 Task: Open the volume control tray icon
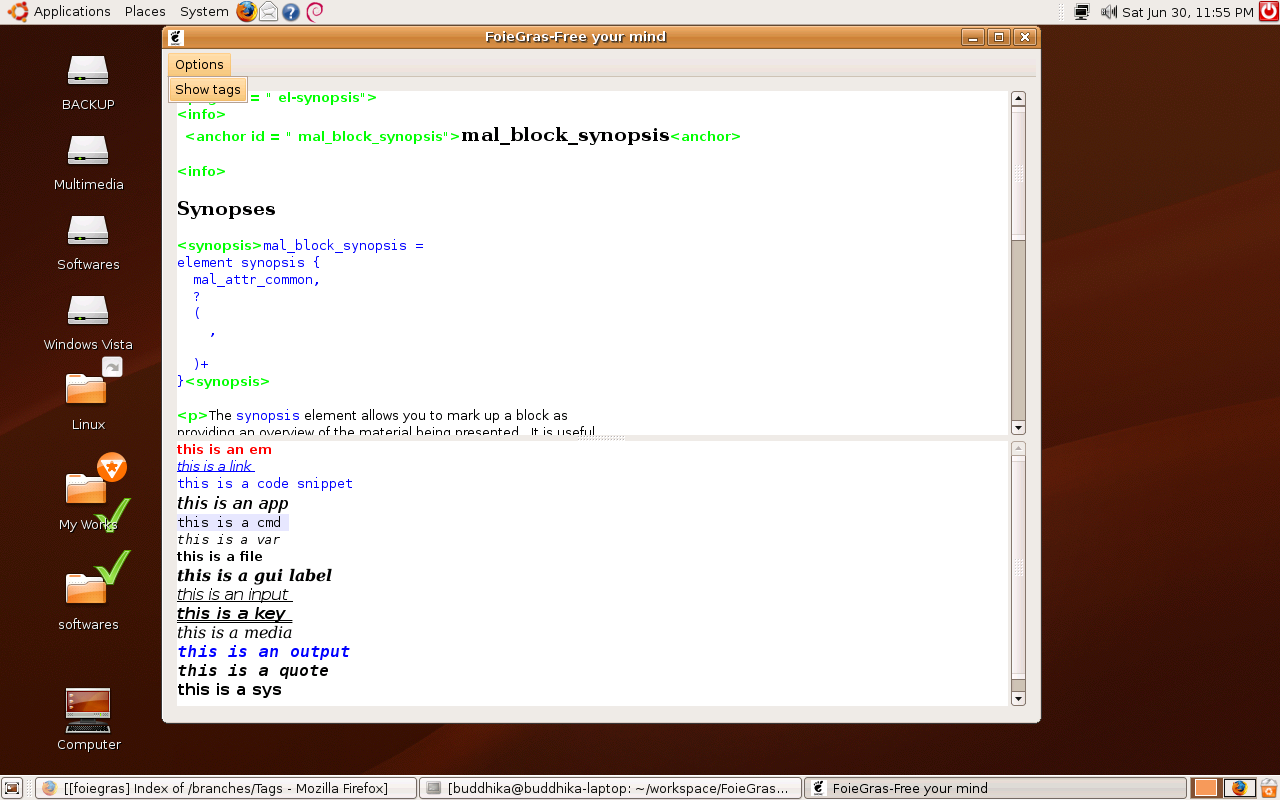tap(1109, 12)
